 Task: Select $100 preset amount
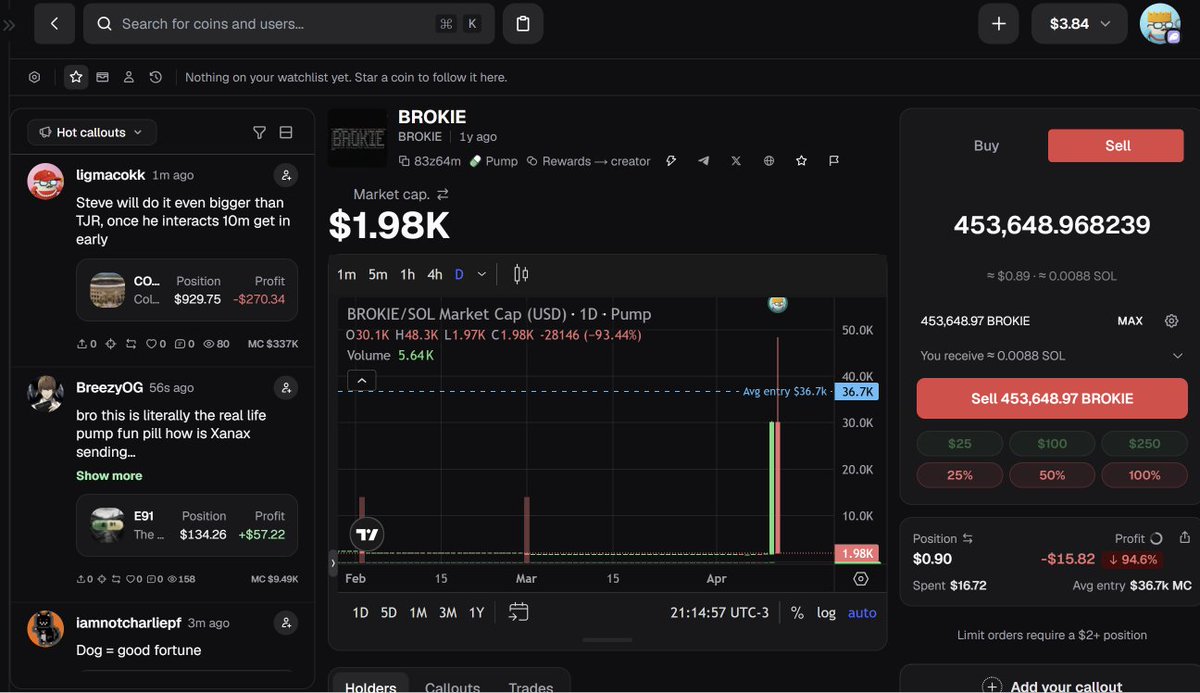click(x=1052, y=443)
